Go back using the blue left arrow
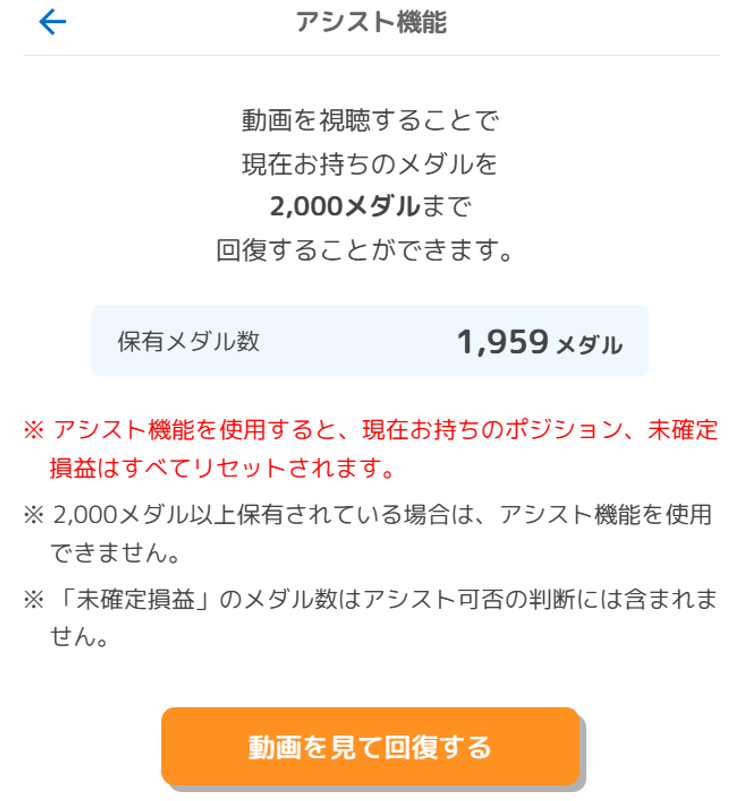 click(52, 23)
